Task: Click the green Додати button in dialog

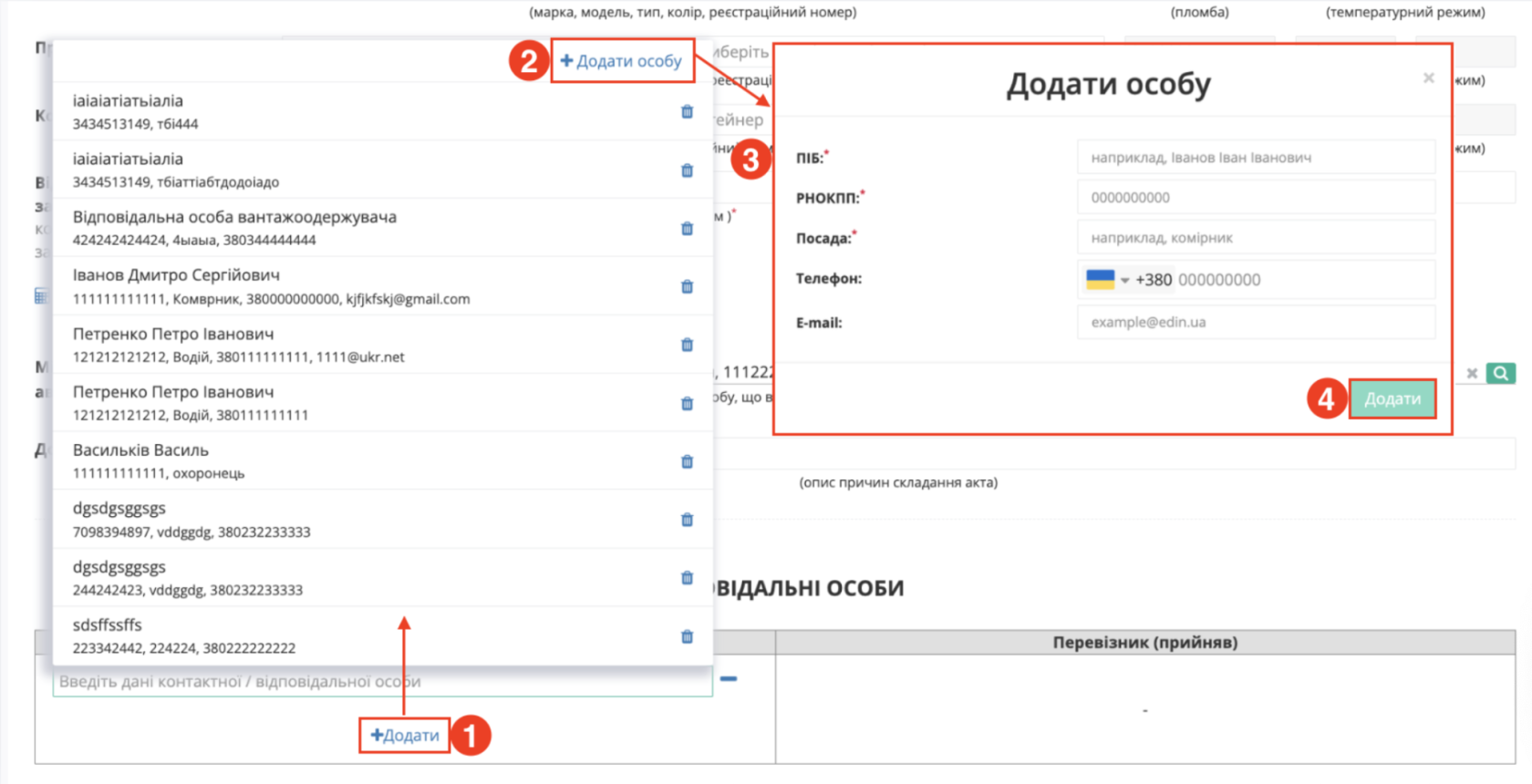Action: coord(1392,398)
